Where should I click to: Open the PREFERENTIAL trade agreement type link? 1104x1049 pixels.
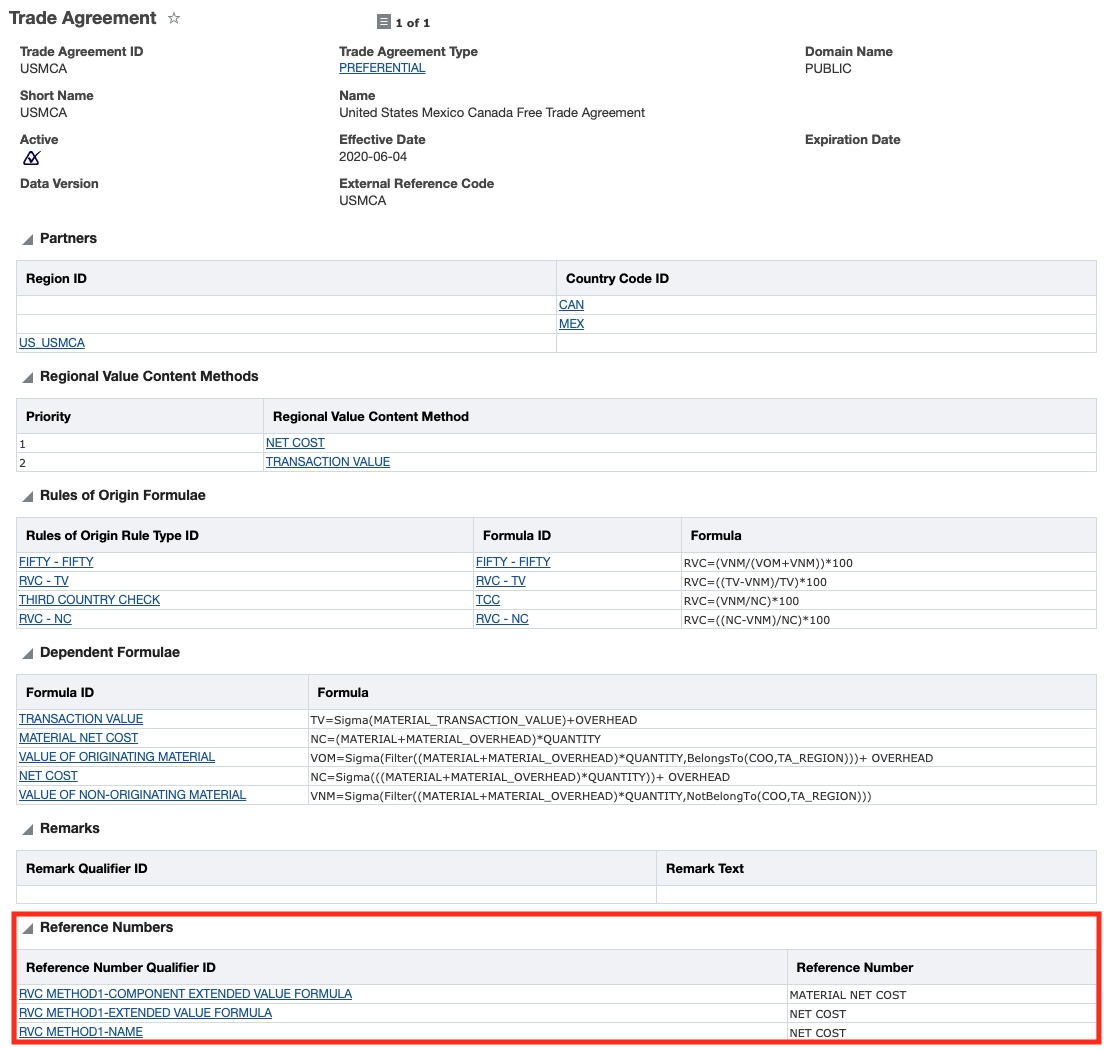[382, 68]
